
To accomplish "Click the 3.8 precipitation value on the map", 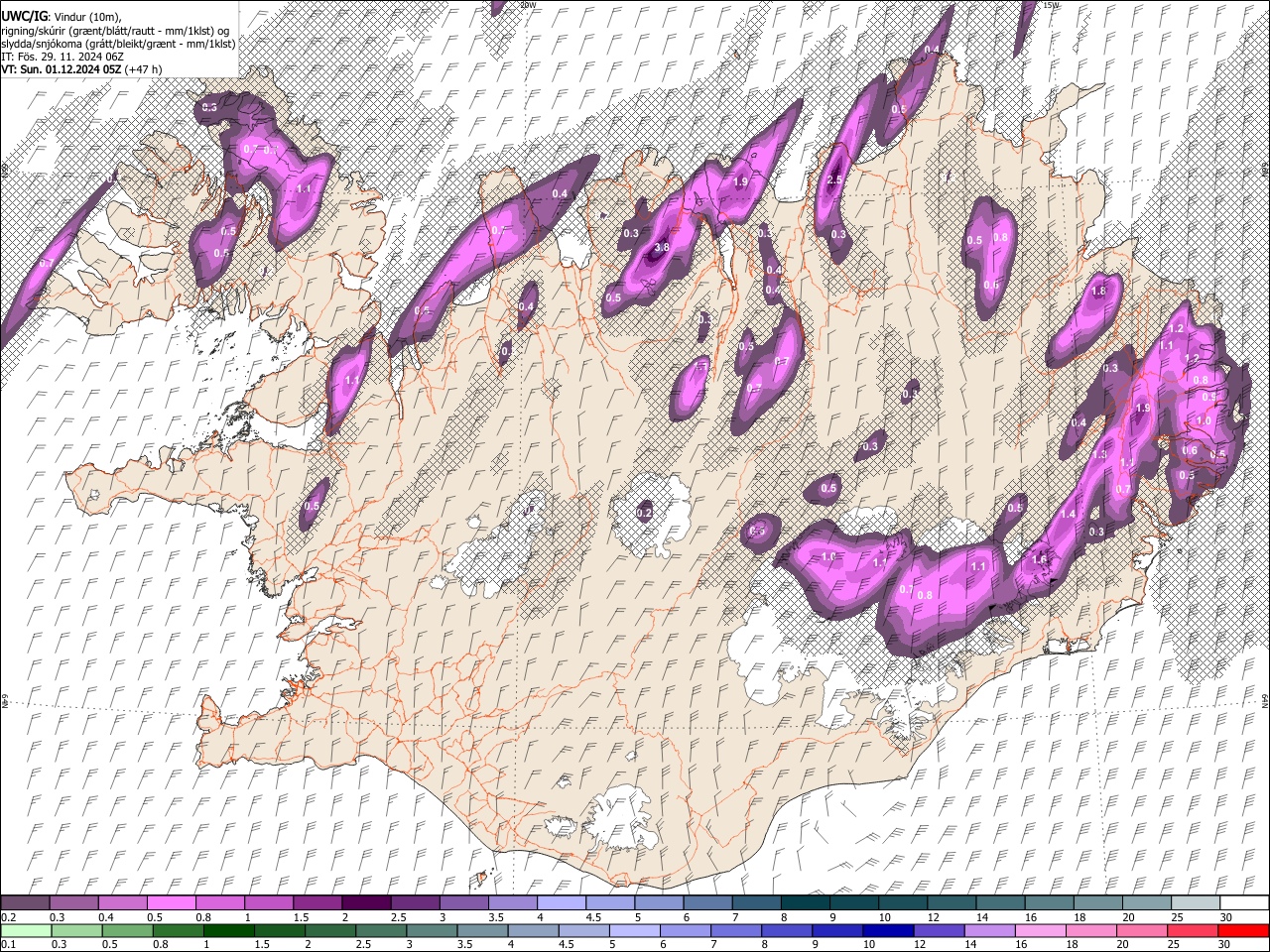I will click(x=662, y=247).
